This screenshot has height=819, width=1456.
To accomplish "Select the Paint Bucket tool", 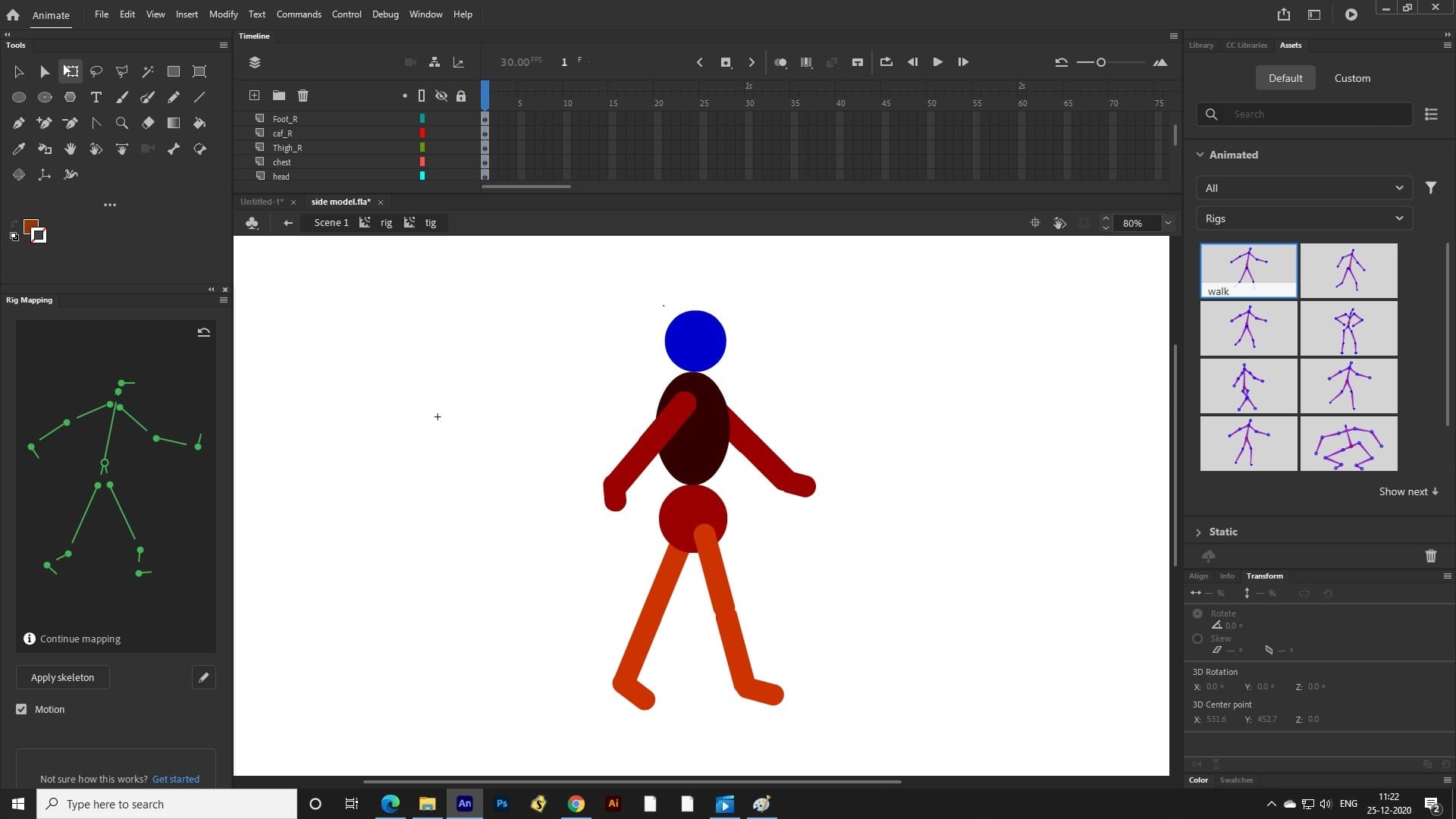I will tap(199, 123).
